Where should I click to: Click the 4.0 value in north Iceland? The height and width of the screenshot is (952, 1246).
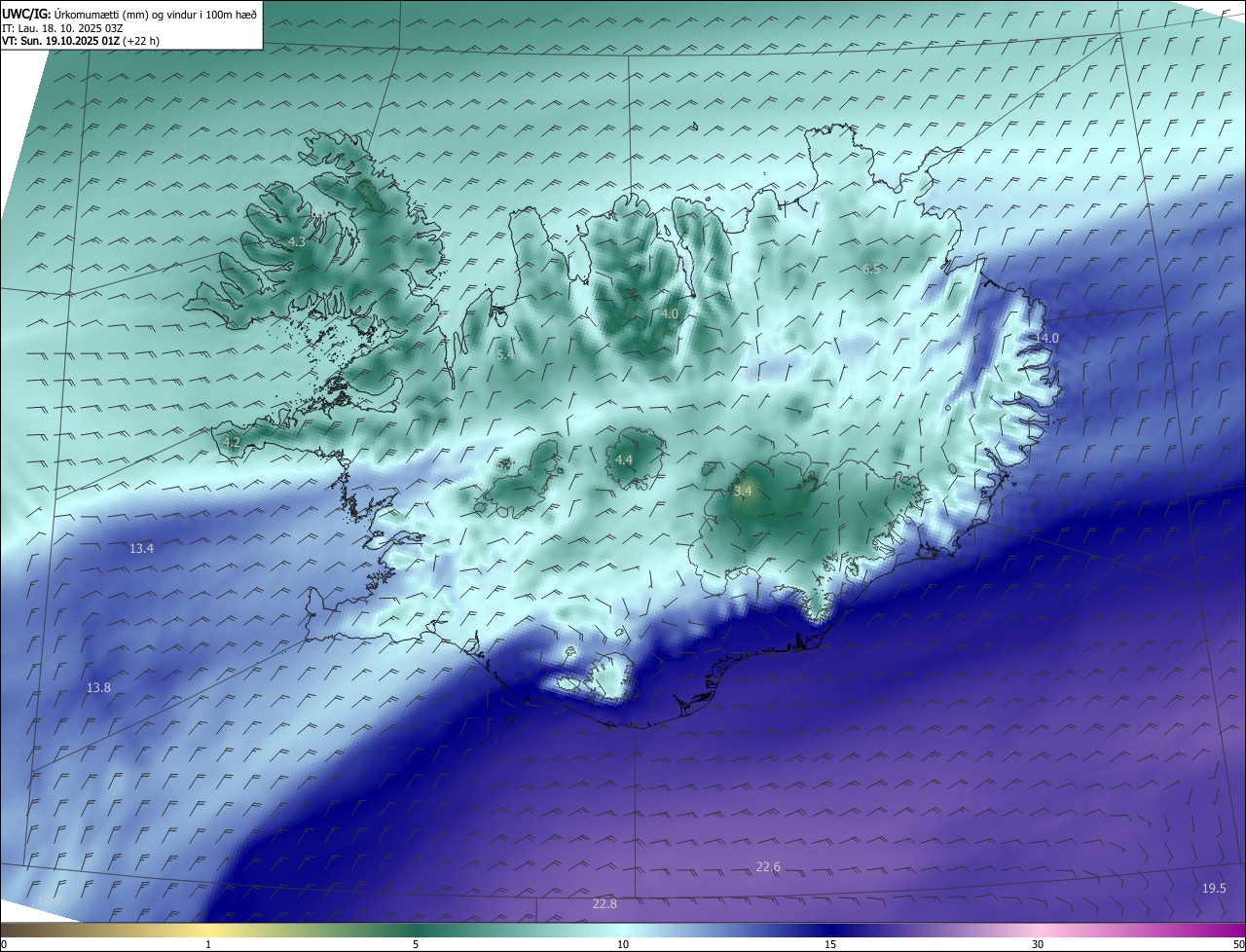[x=670, y=314]
